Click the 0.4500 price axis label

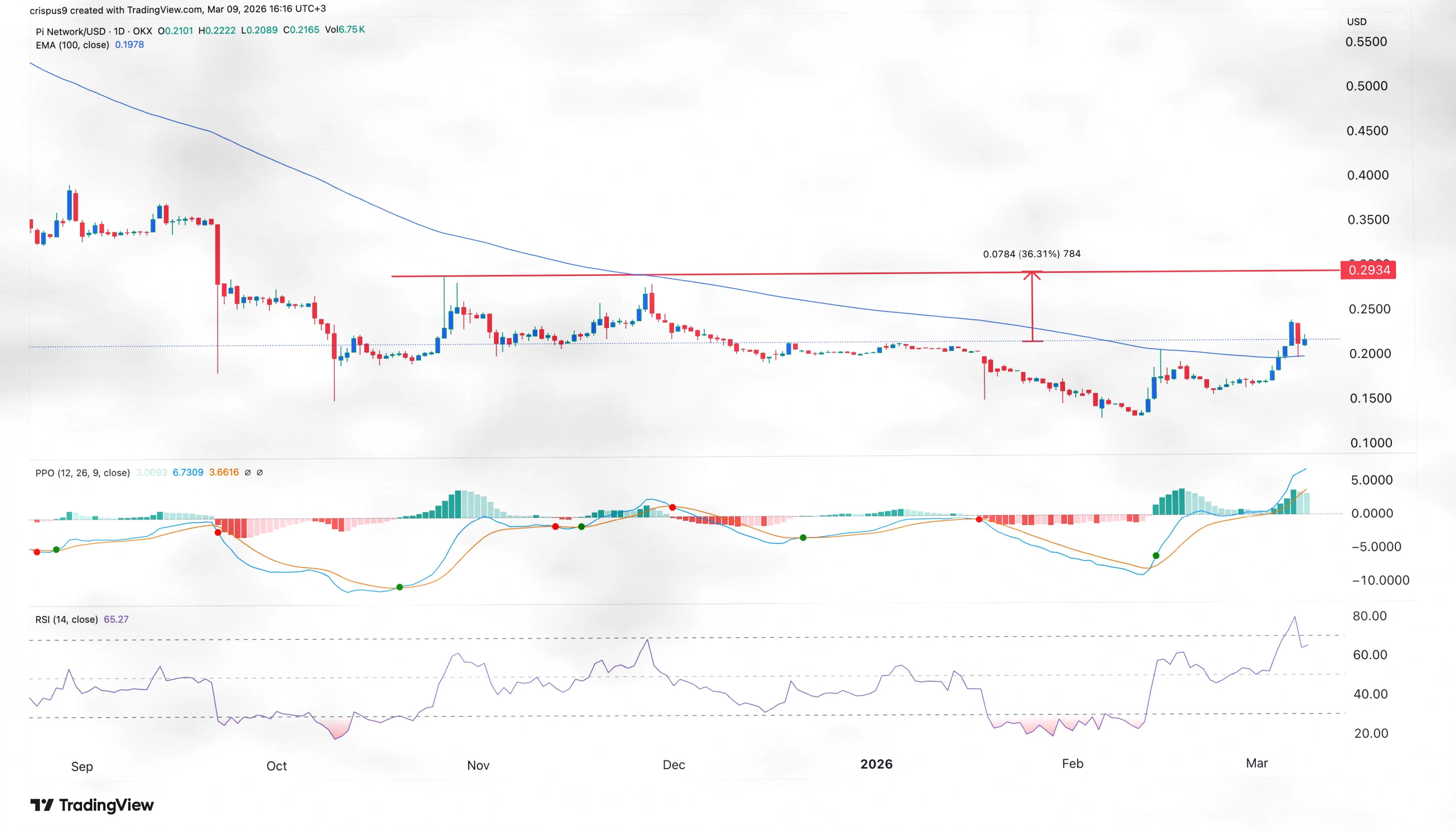(1368, 131)
